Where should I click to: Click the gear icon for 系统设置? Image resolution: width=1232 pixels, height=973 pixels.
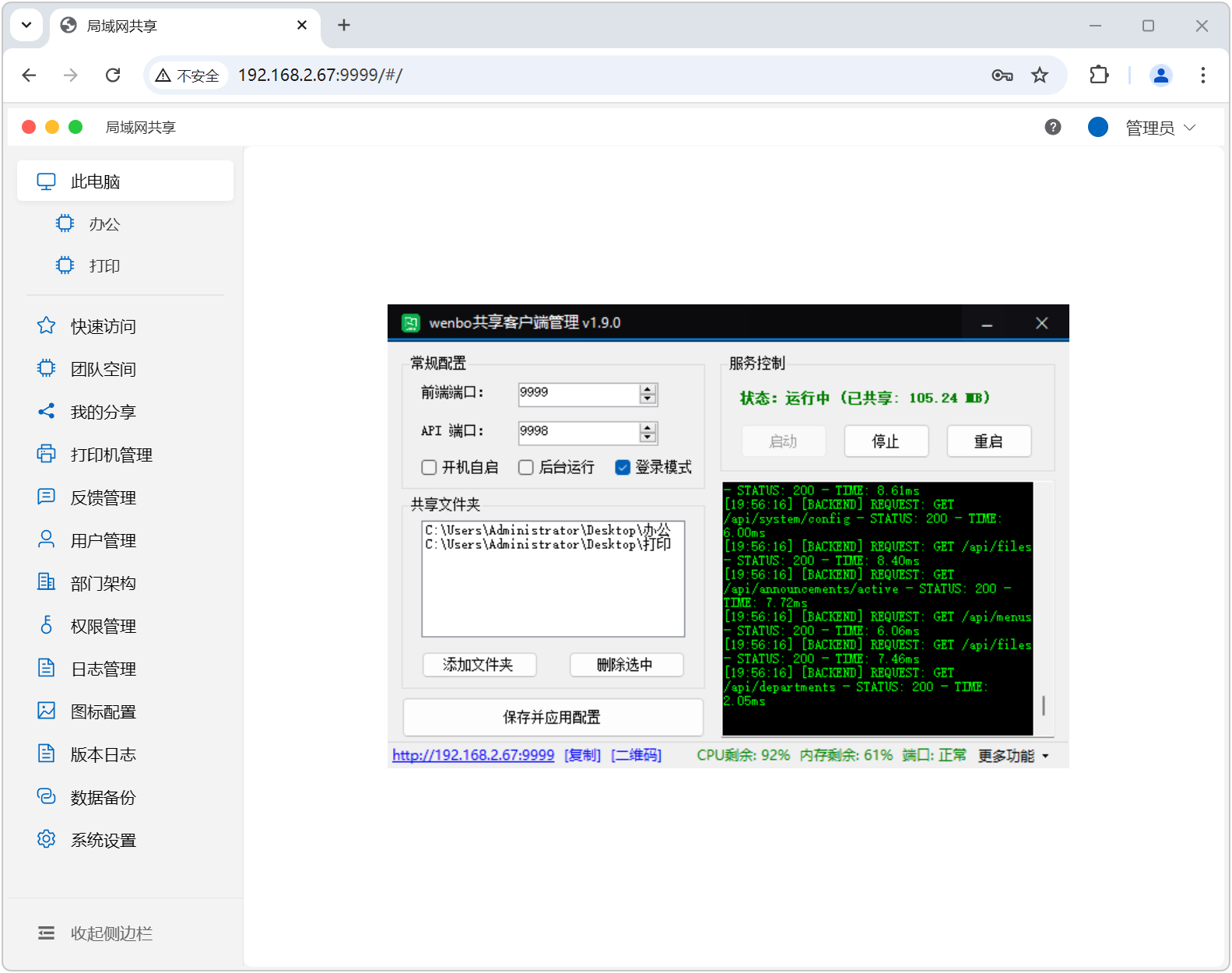[x=47, y=839]
